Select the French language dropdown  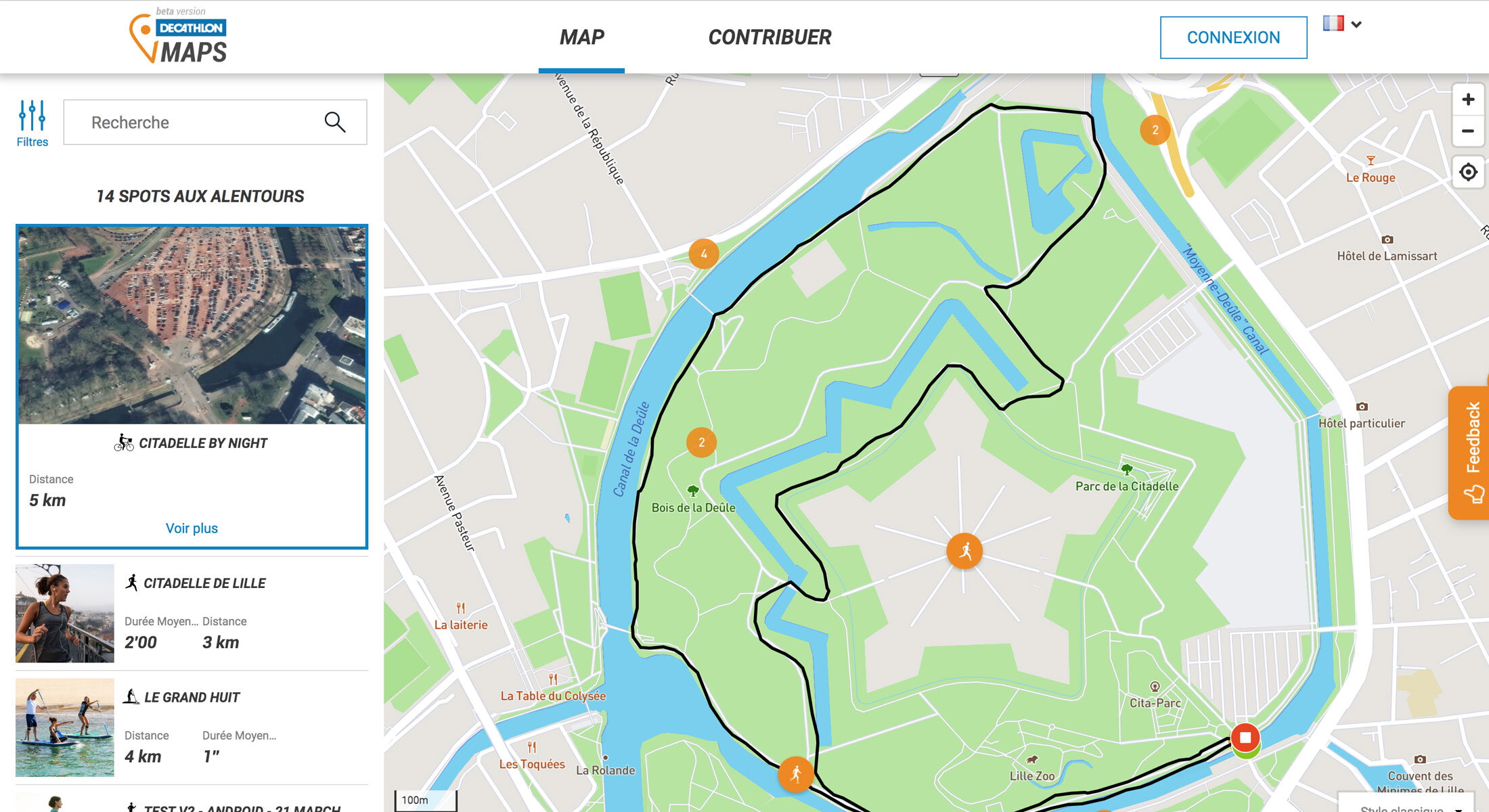tap(1344, 22)
